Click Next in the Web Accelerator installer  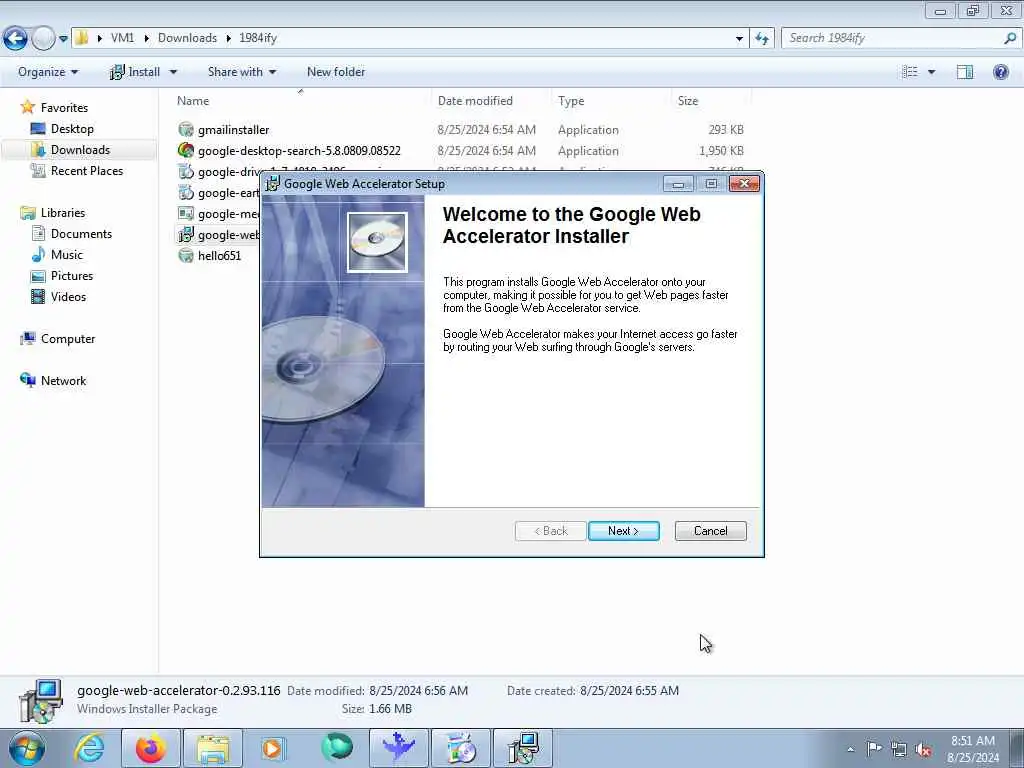(623, 531)
